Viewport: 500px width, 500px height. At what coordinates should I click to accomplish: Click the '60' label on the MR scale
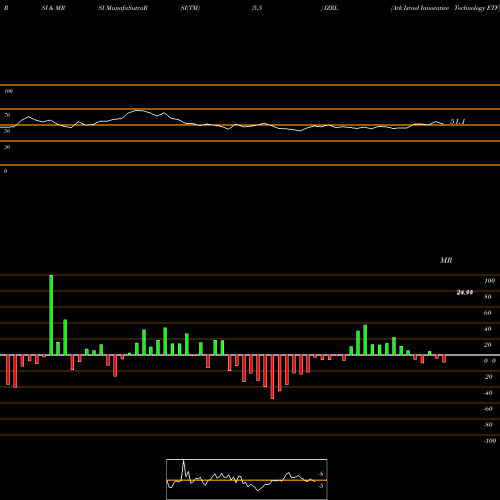(x=488, y=313)
